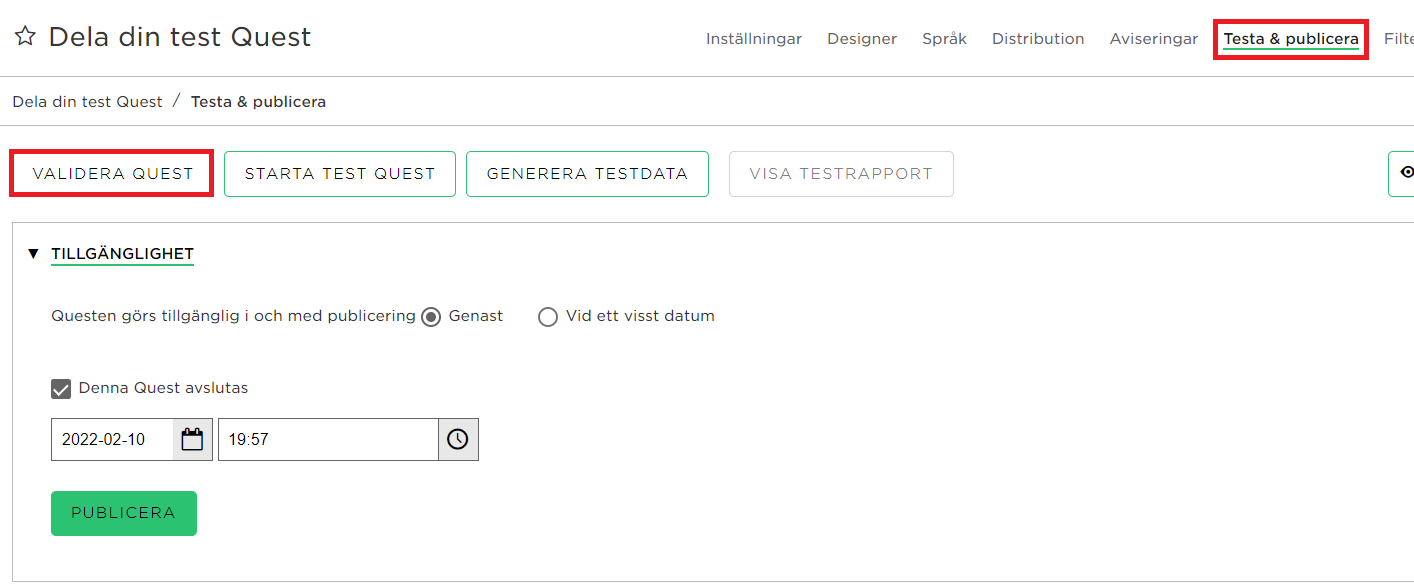Select the Testa & publicera tab
Screen dimensions: 1414x585
click(1291, 39)
